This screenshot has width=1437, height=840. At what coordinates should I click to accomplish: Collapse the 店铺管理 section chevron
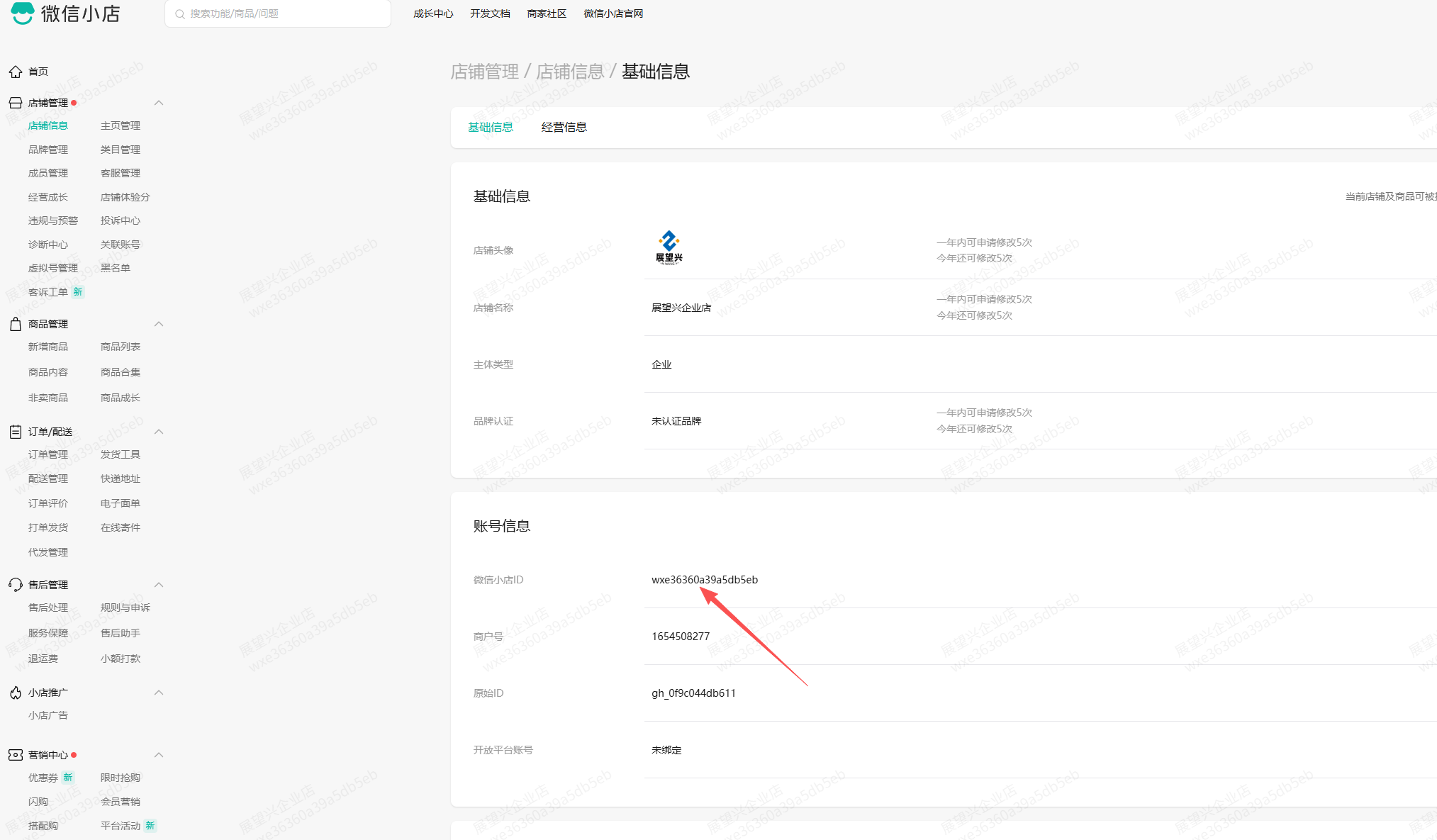click(159, 103)
